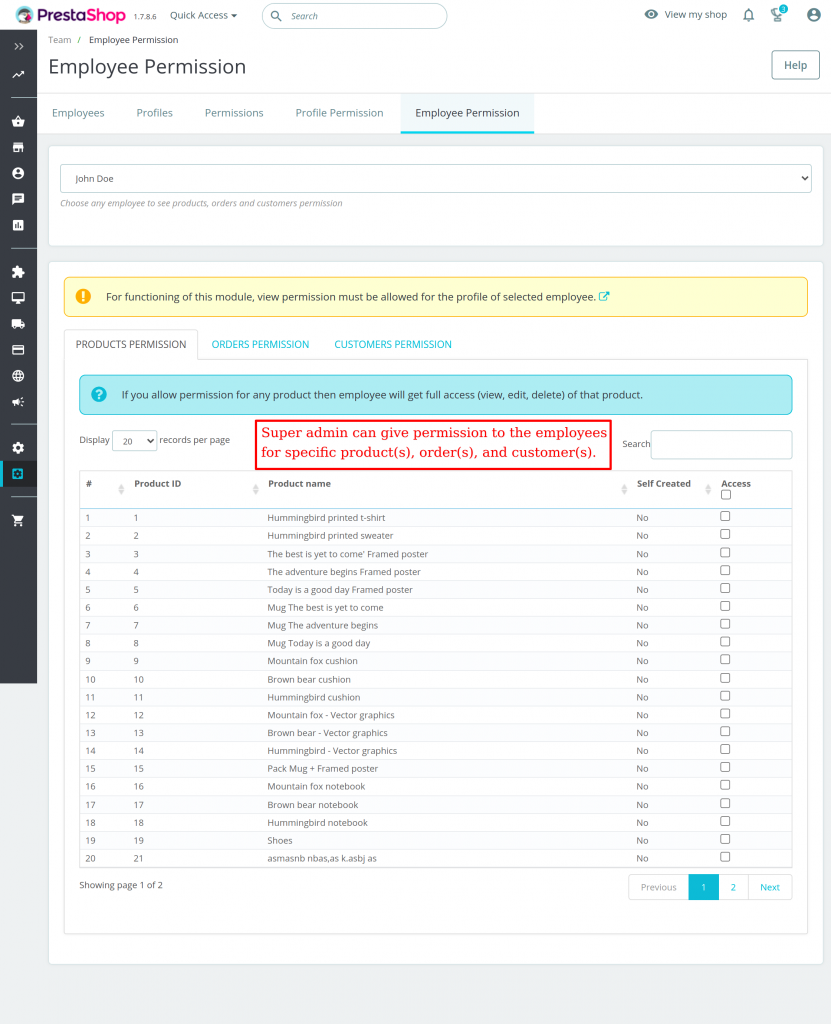Check access for Mountain fox notebook
The image size is (831, 1024).
click(x=725, y=786)
